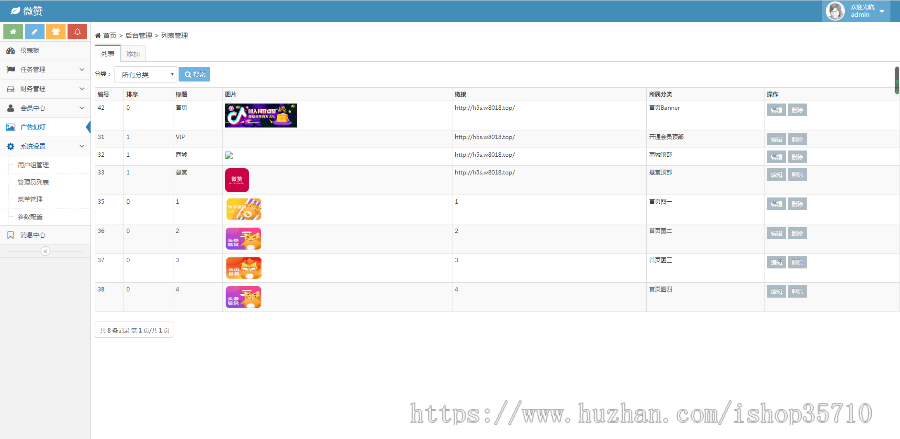Open the category filter dropdown
Image resolution: width=900 pixels, height=439 pixels.
(x=145, y=75)
